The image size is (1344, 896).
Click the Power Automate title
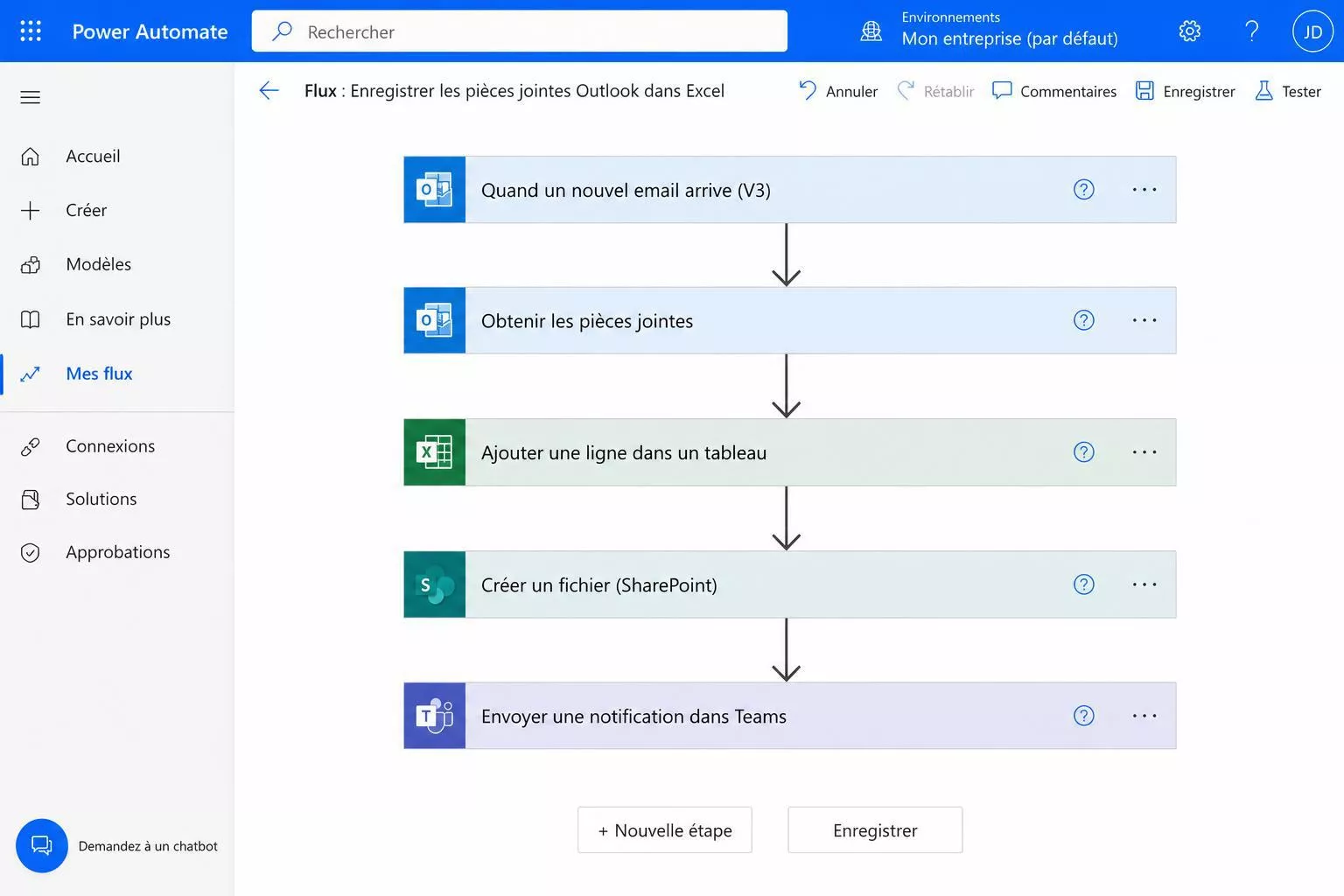click(150, 31)
